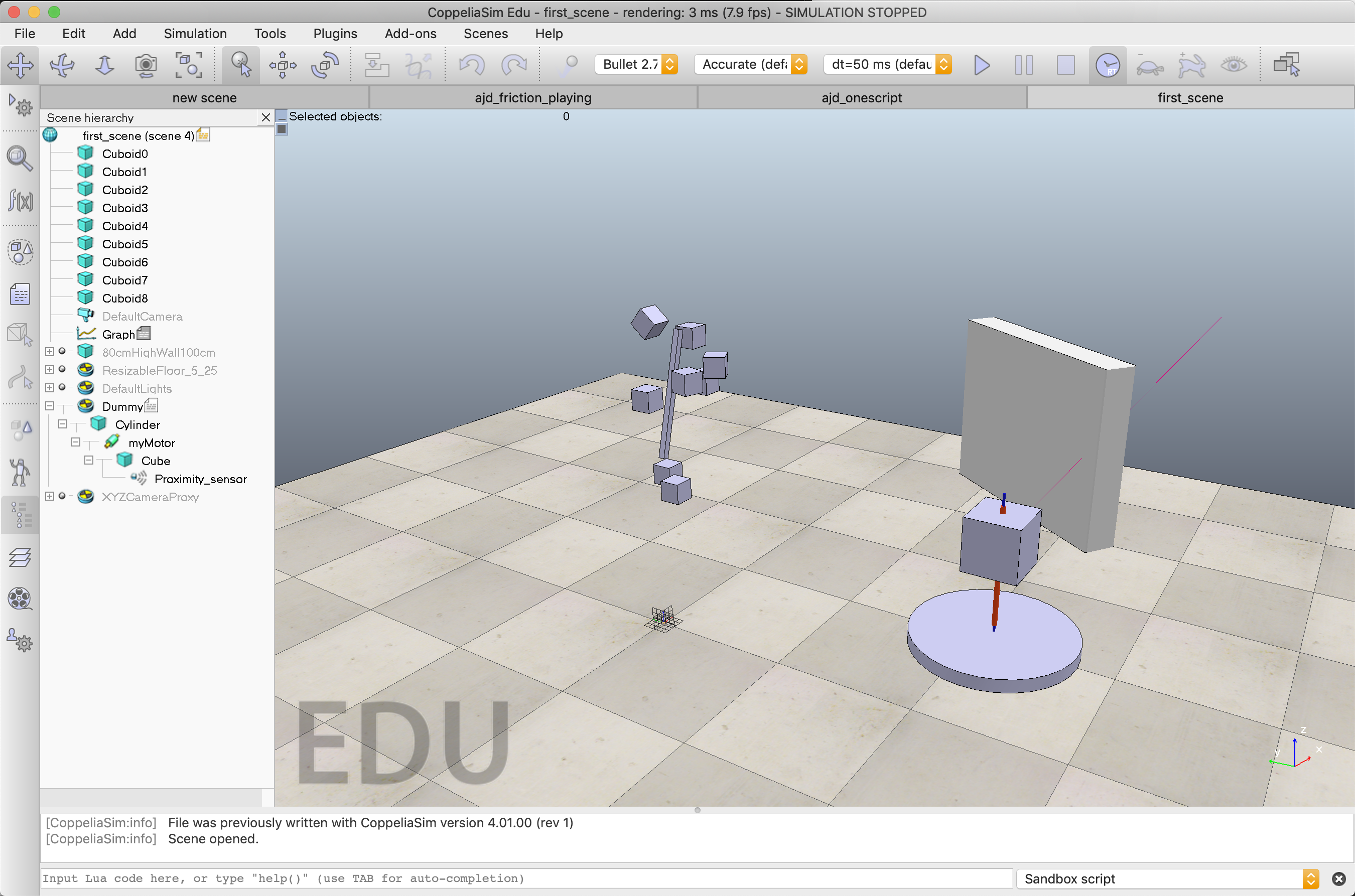
Task: Open the dt=50 ms time step dropdown
Action: (x=887, y=65)
